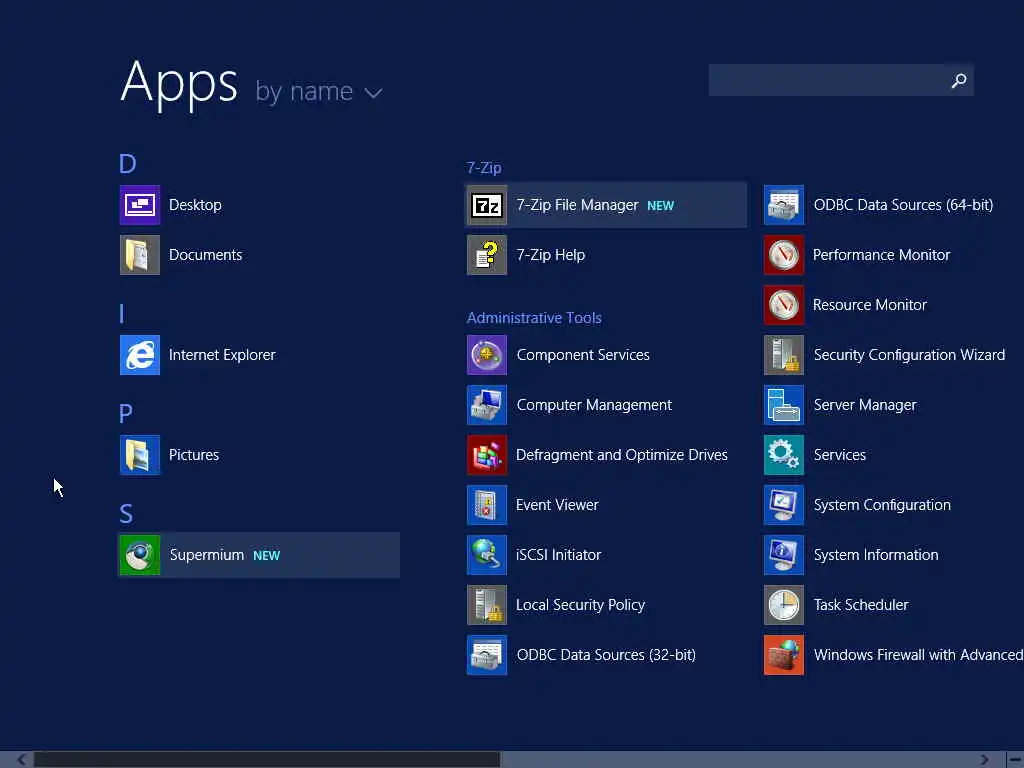This screenshot has width=1024, height=768.
Task: Click the 'Supermium' label text
Action: pyautogui.click(x=207, y=555)
